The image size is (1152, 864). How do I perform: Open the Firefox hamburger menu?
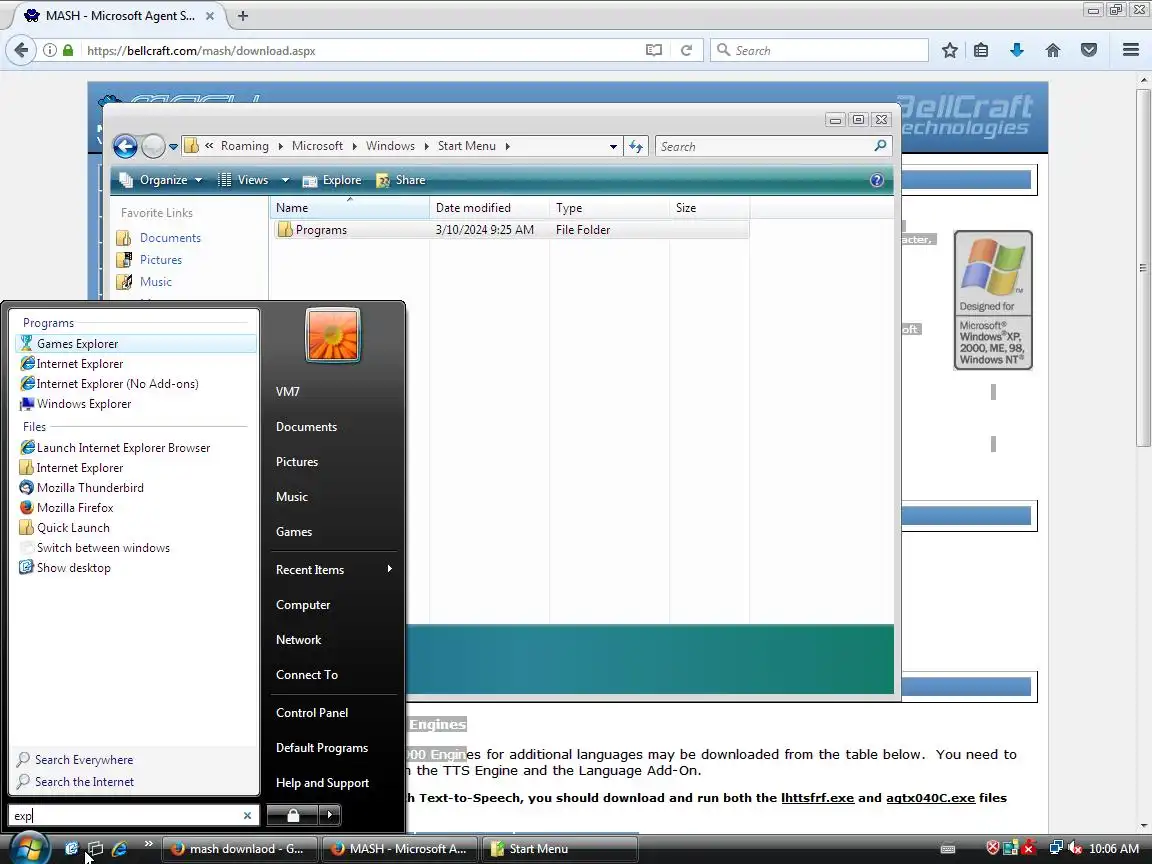(1131, 50)
